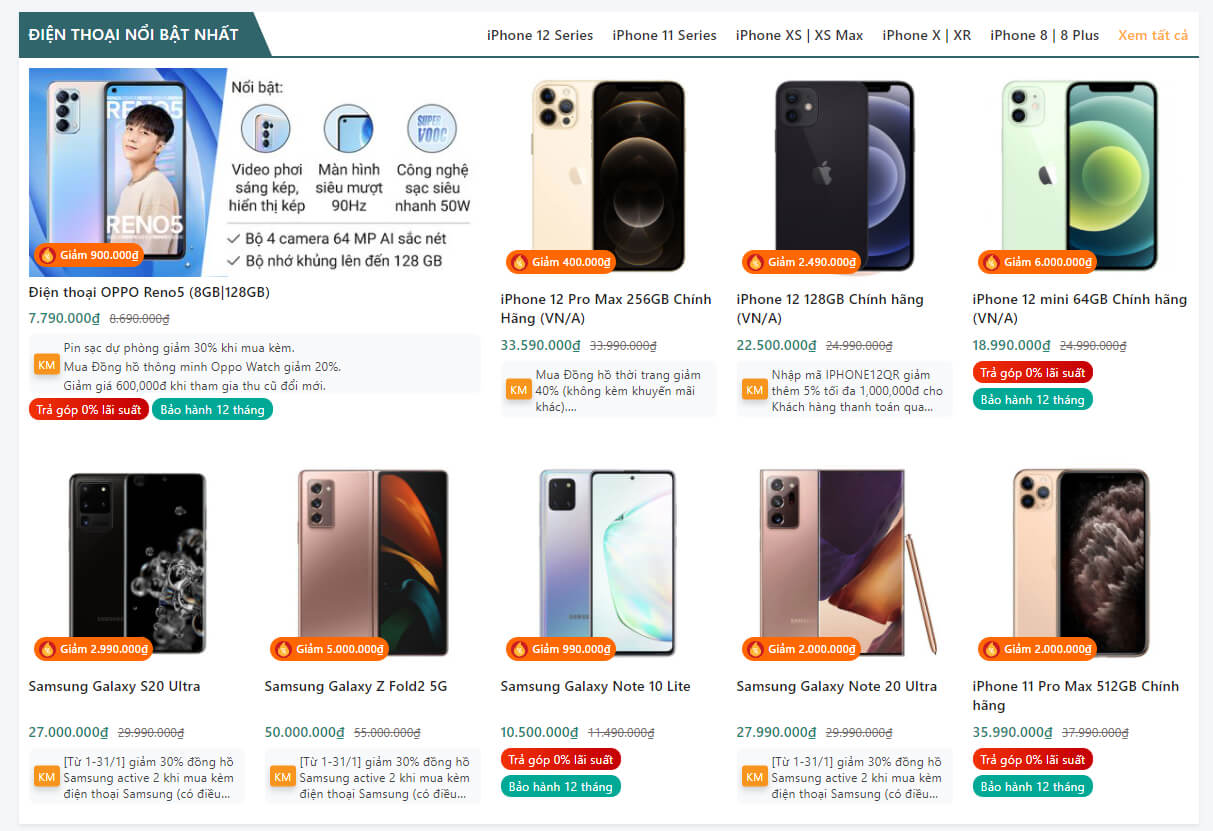Click the OPPO Reno5 promotional banner image

pos(129,172)
